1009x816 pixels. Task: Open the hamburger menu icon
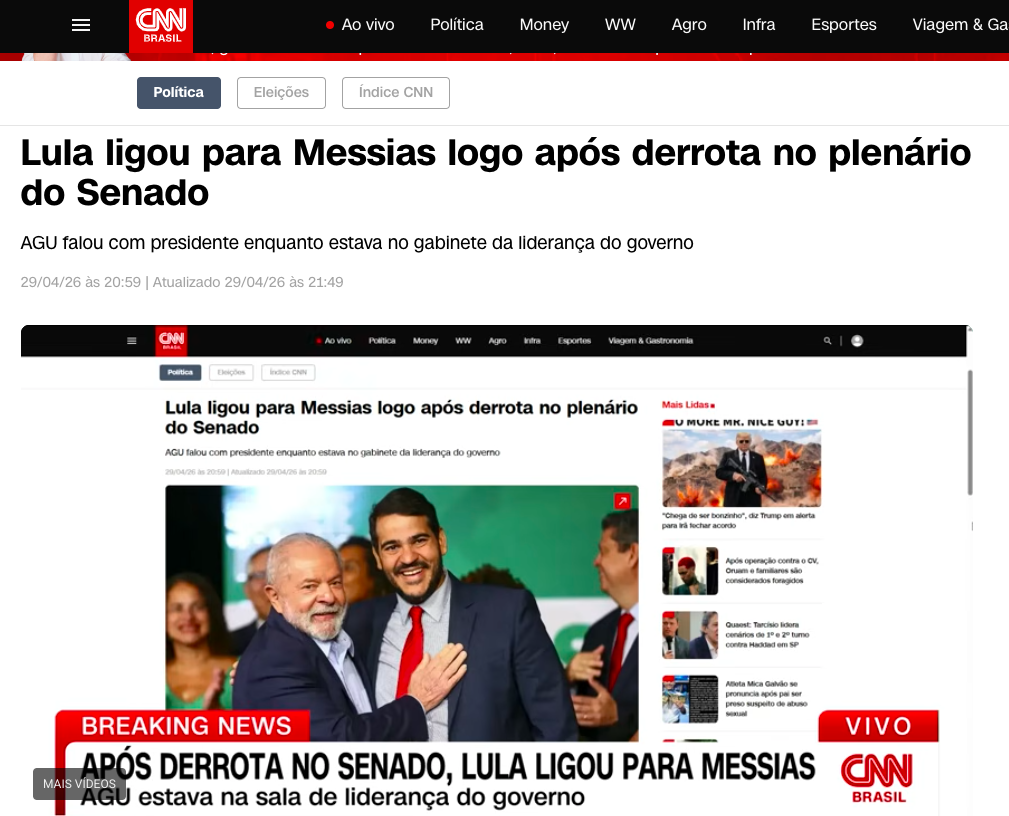tap(80, 26)
